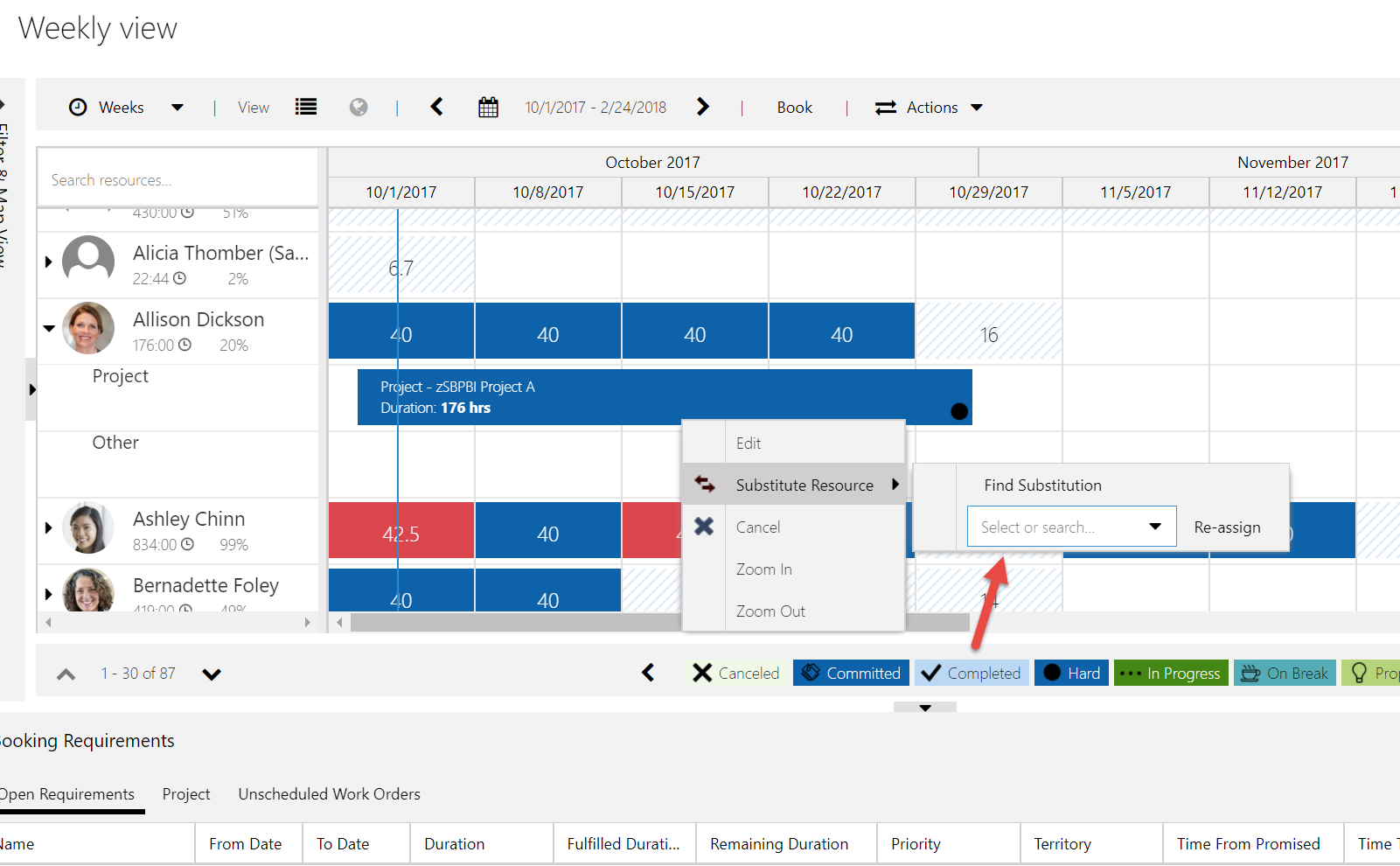
Task: Click the list view icon
Action: pos(306,107)
